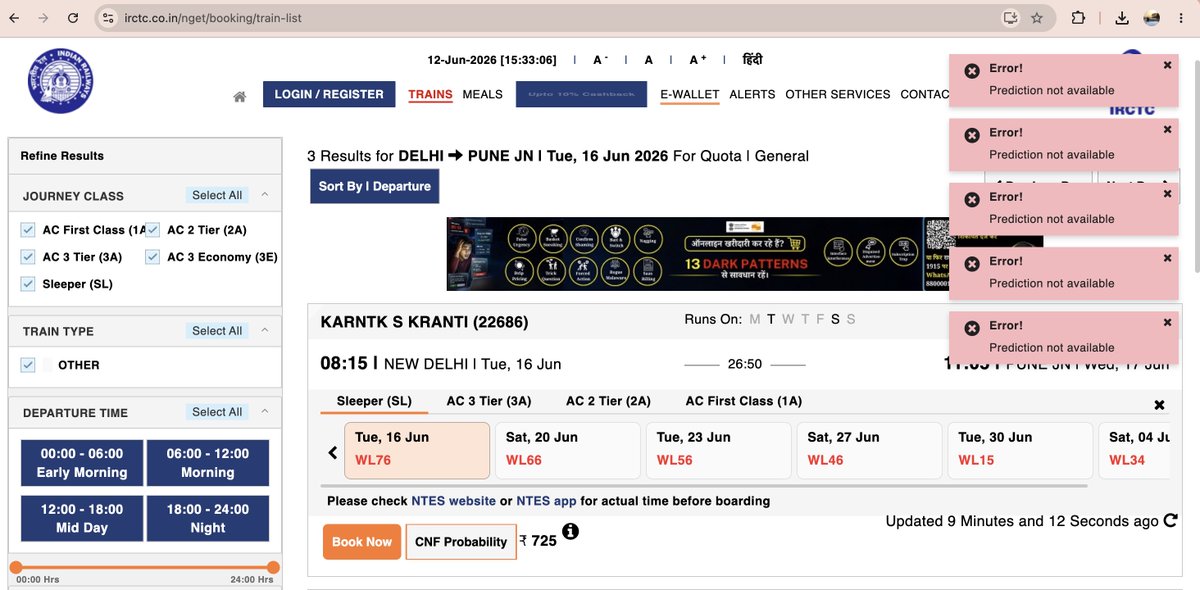Go back using browser back arrow
This screenshot has height=590, width=1200.
[15, 18]
